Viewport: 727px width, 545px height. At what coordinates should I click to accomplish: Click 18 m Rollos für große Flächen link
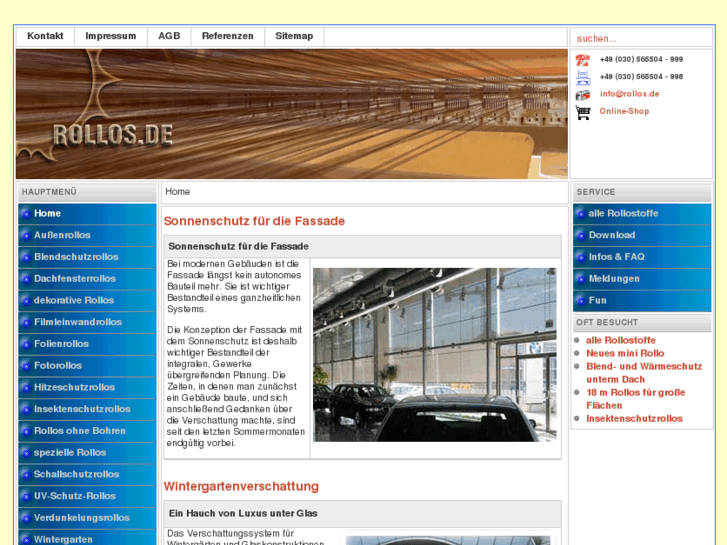636,399
